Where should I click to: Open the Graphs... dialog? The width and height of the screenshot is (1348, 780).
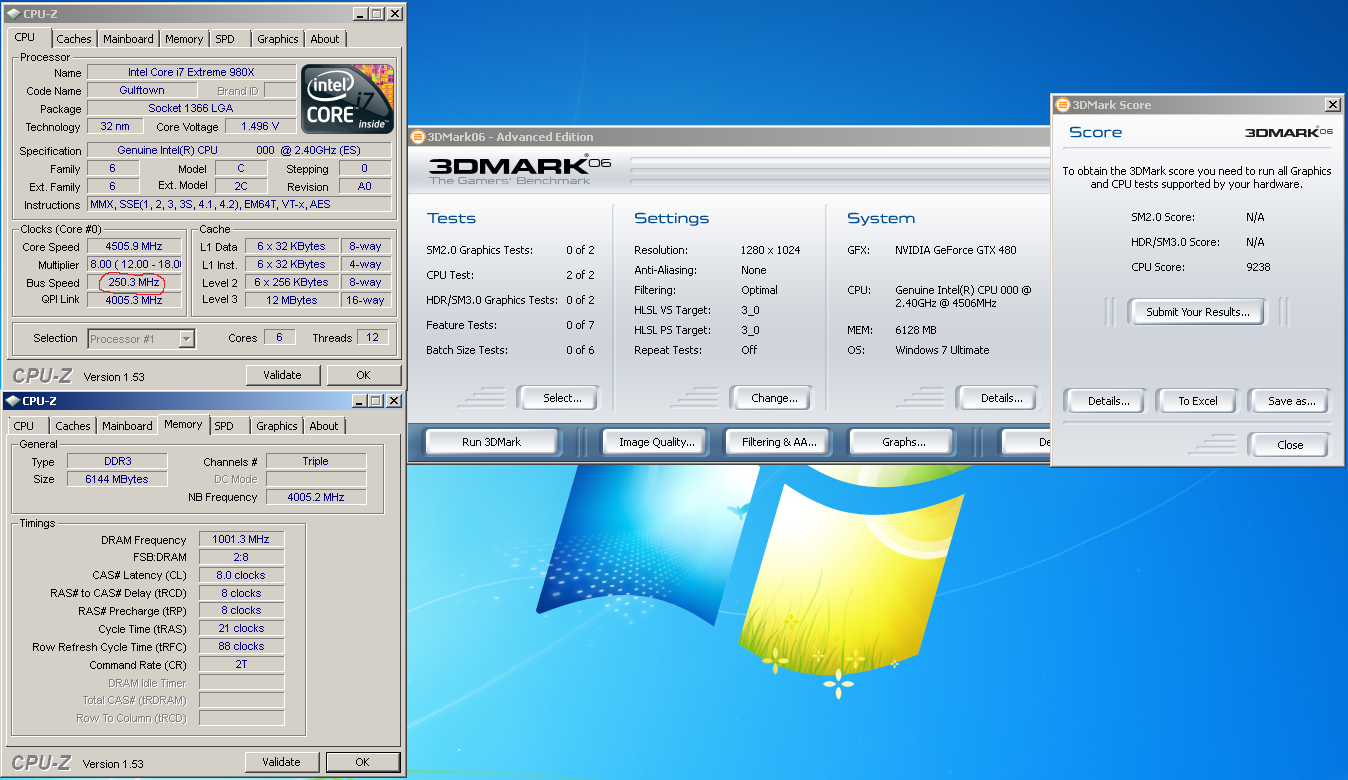click(903, 442)
